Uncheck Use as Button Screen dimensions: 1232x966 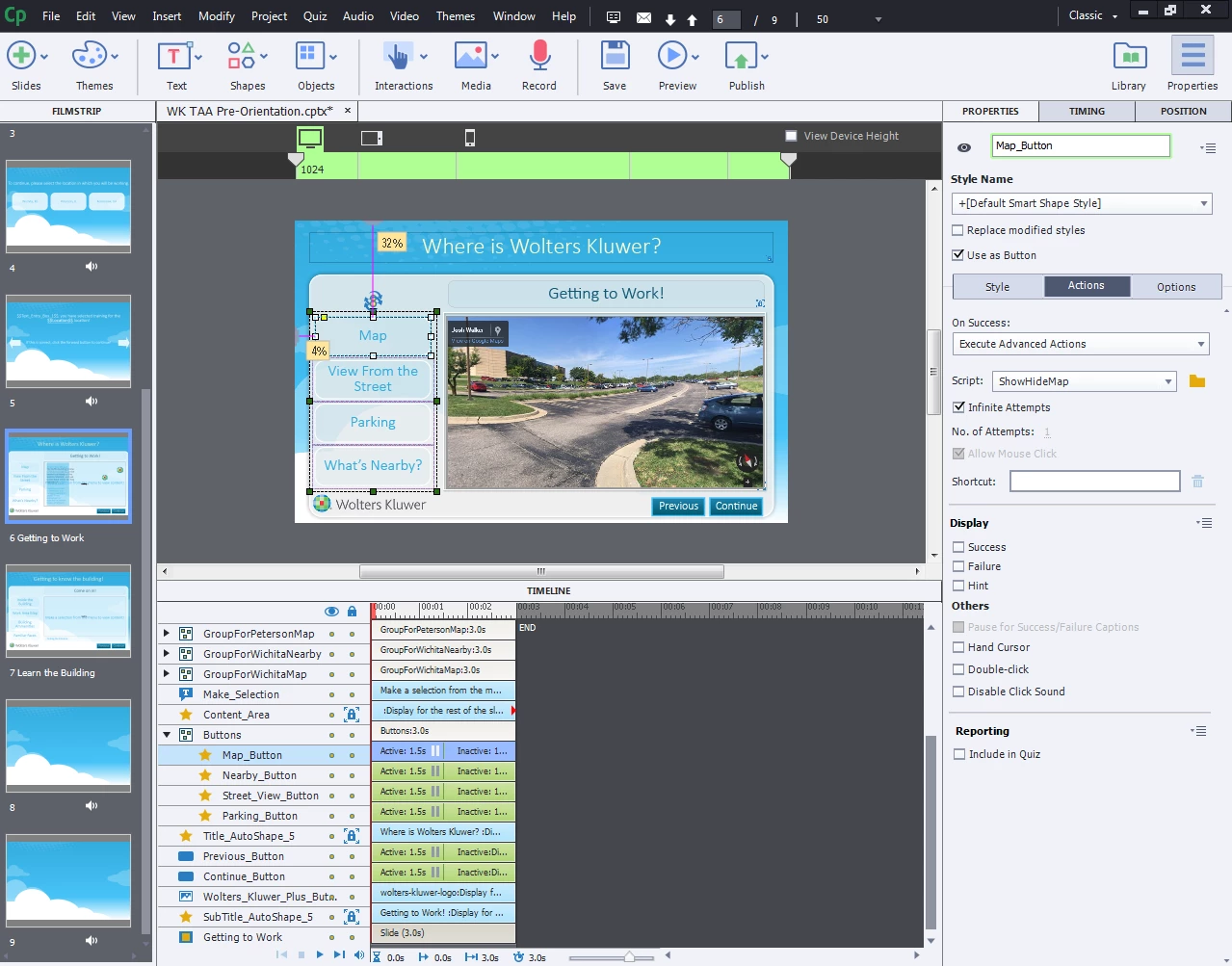957,255
